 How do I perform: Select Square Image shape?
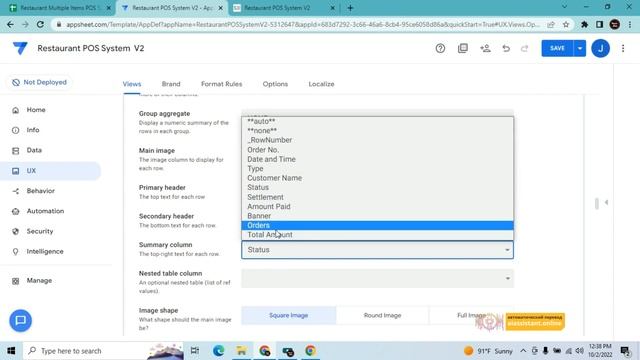tap(289, 316)
